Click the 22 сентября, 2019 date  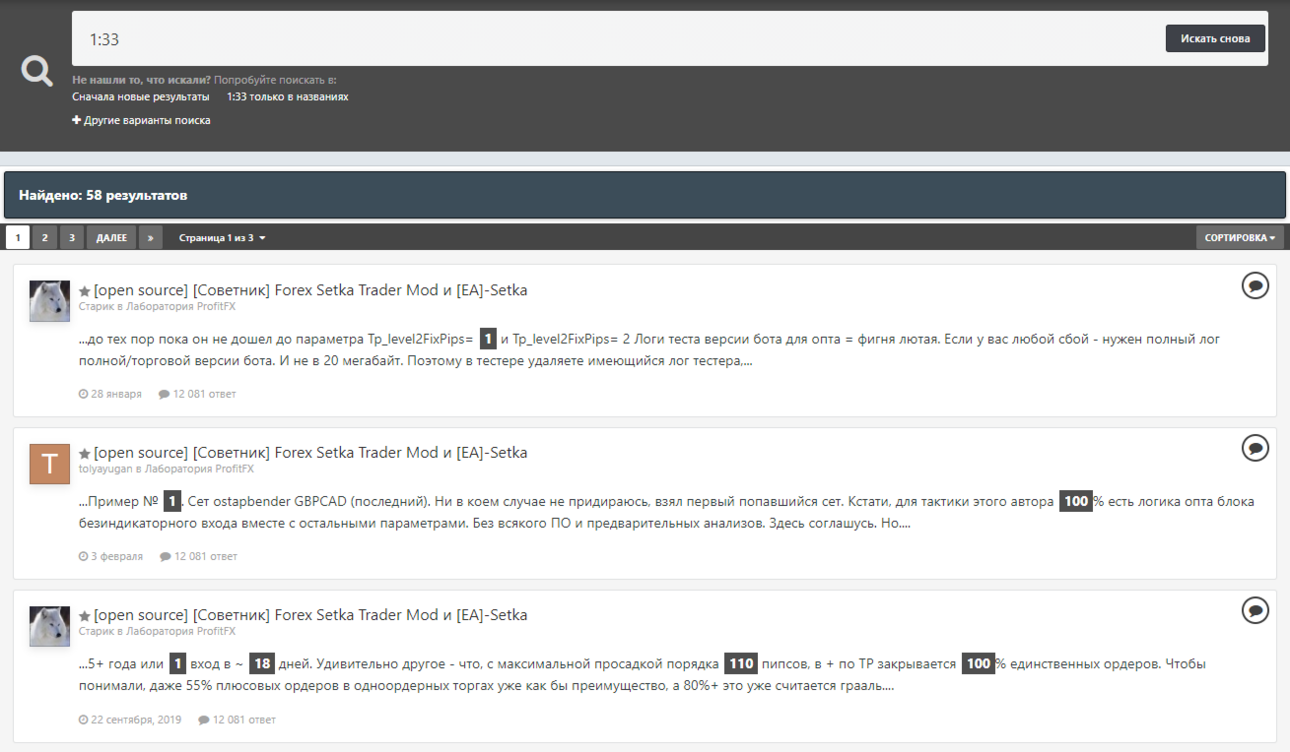[x=136, y=720]
